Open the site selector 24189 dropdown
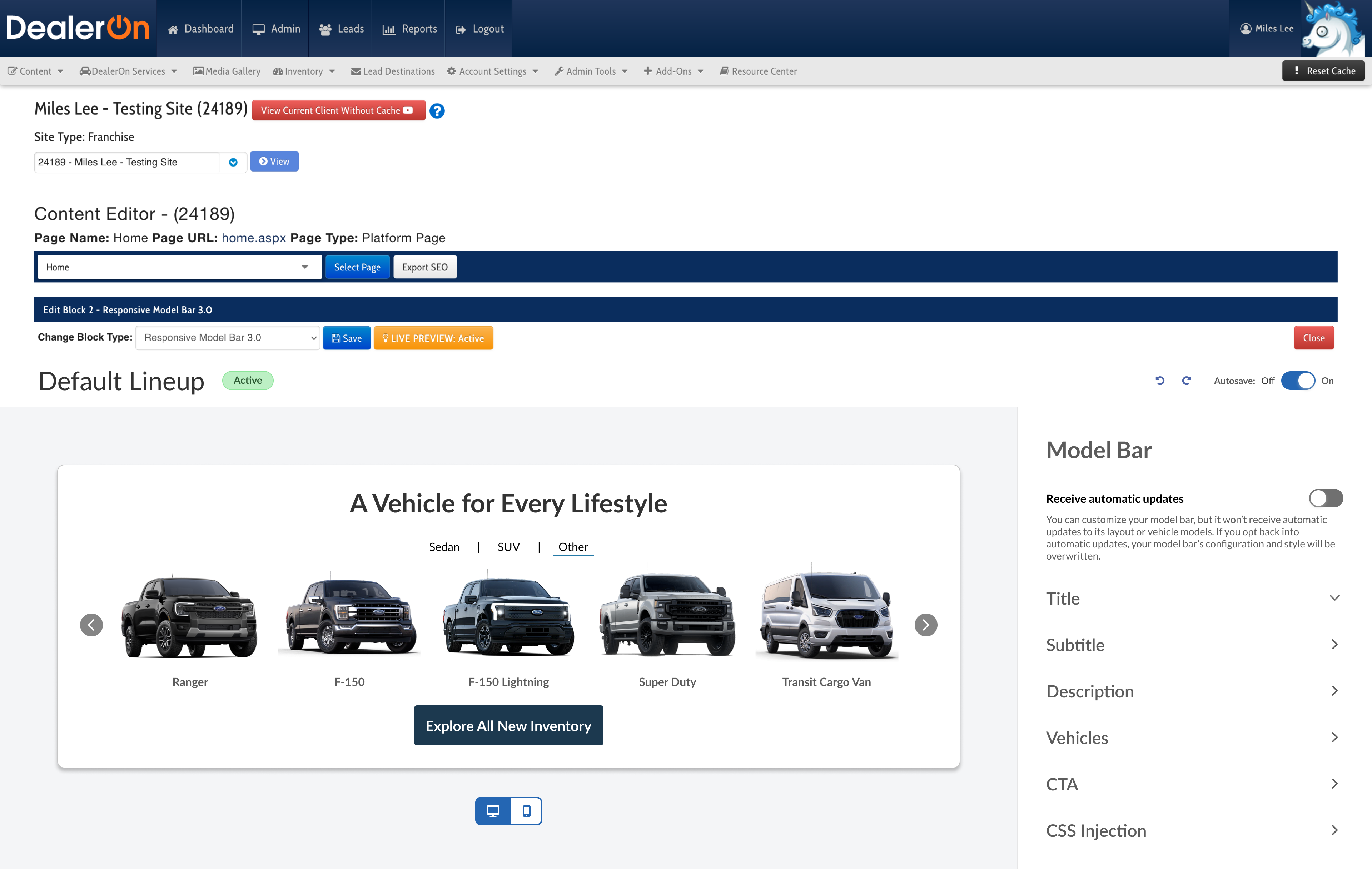Viewport: 1372px width, 869px height. (140, 162)
